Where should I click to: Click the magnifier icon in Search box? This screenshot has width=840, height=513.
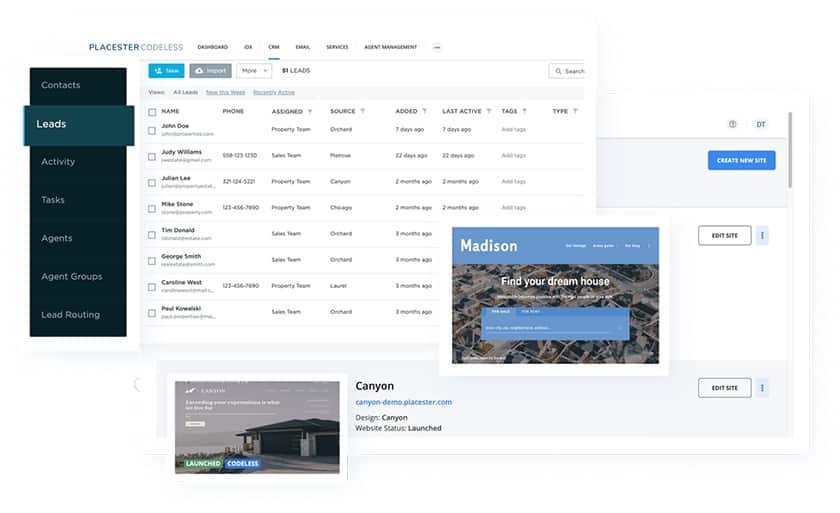click(558, 71)
